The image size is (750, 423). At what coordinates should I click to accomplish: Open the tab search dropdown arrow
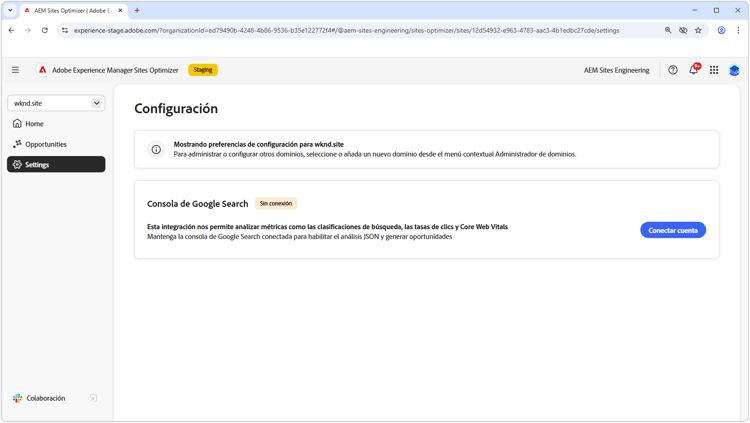click(10, 10)
